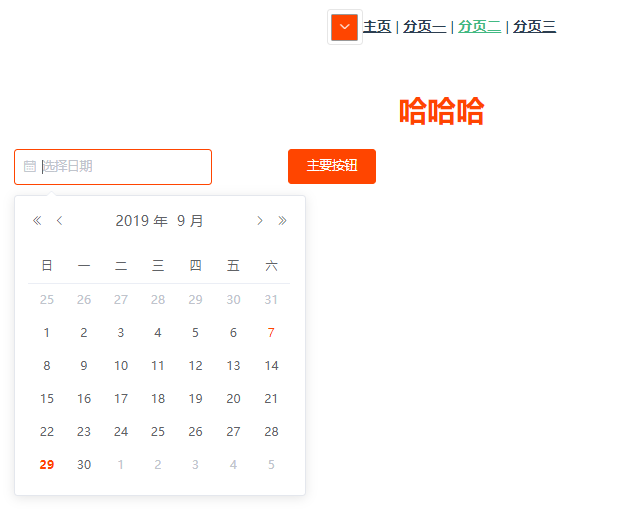Click the 主要按钮 button

tap(332, 166)
